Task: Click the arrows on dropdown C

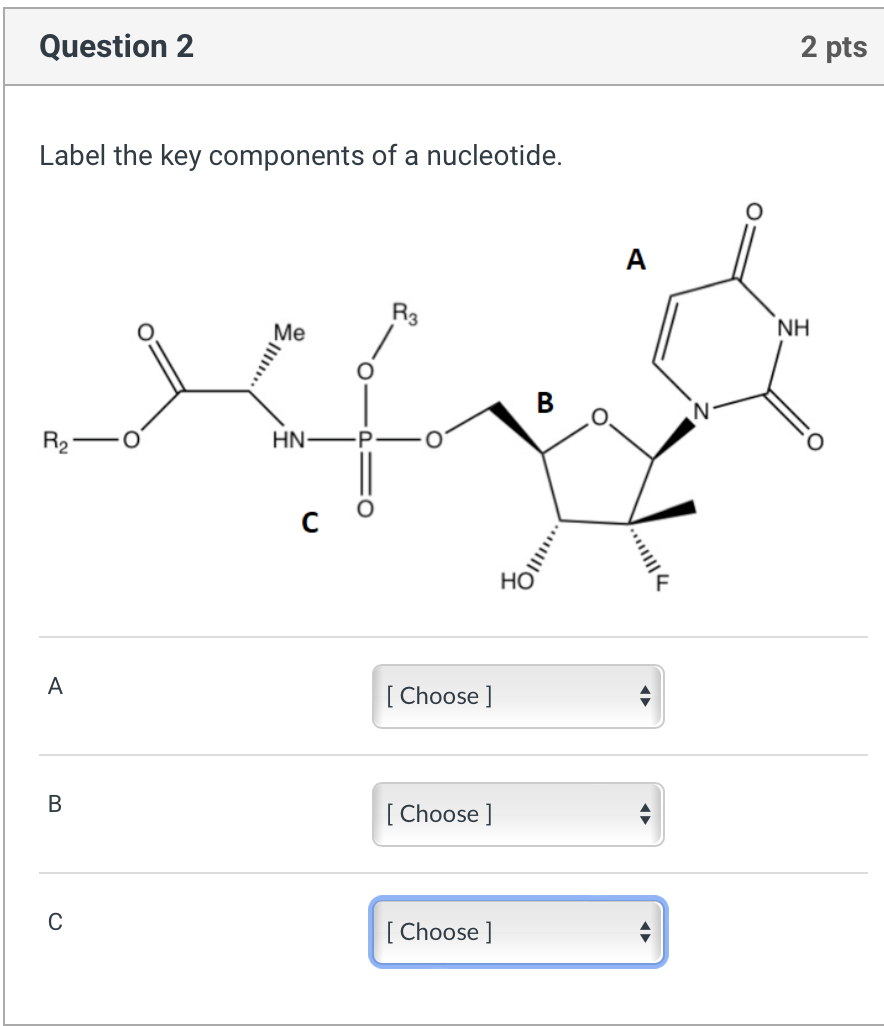Action: click(645, 932)
